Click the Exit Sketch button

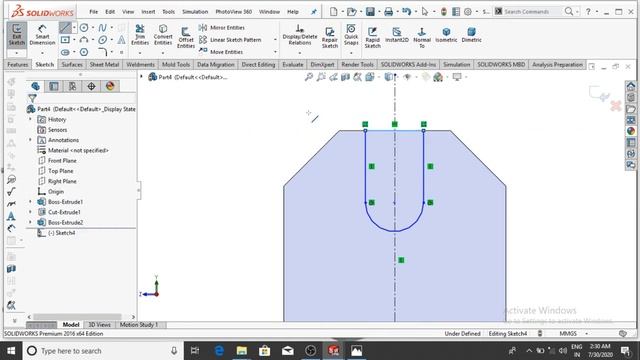pyautogui.click(x=17, y=35)
